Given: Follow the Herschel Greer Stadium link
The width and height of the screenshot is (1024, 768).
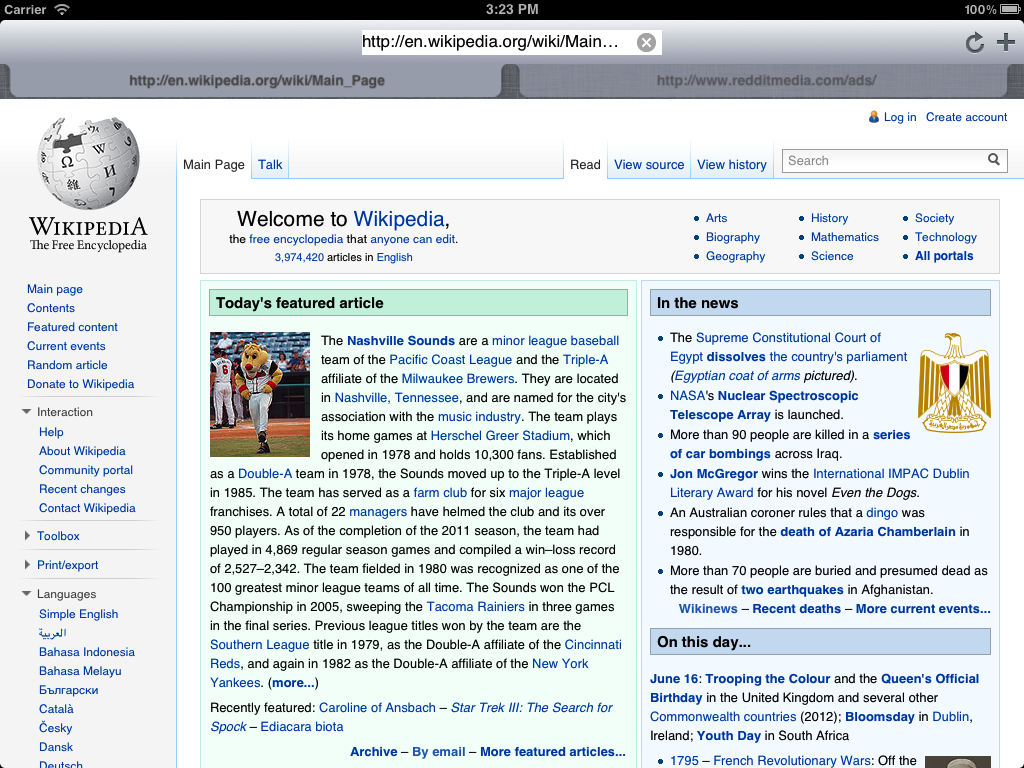Looking at the screenshot, I should click(500, 436).
